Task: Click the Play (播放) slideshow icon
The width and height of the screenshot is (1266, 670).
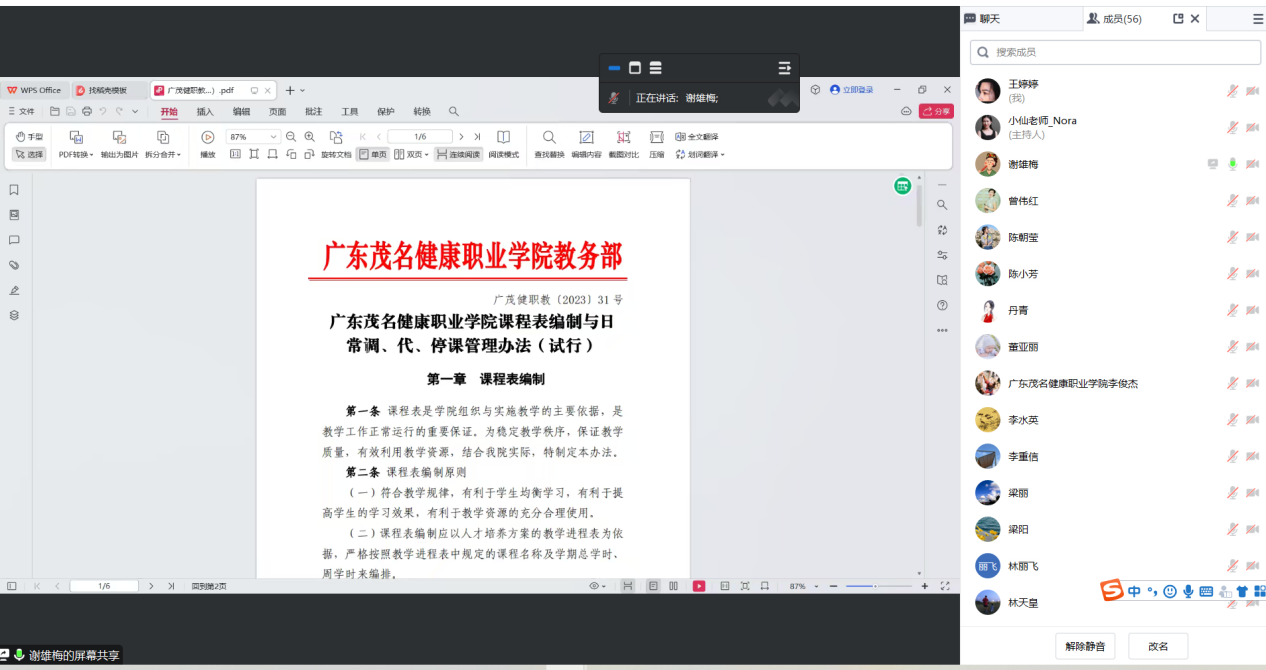Action: click(x=208, y=137)
